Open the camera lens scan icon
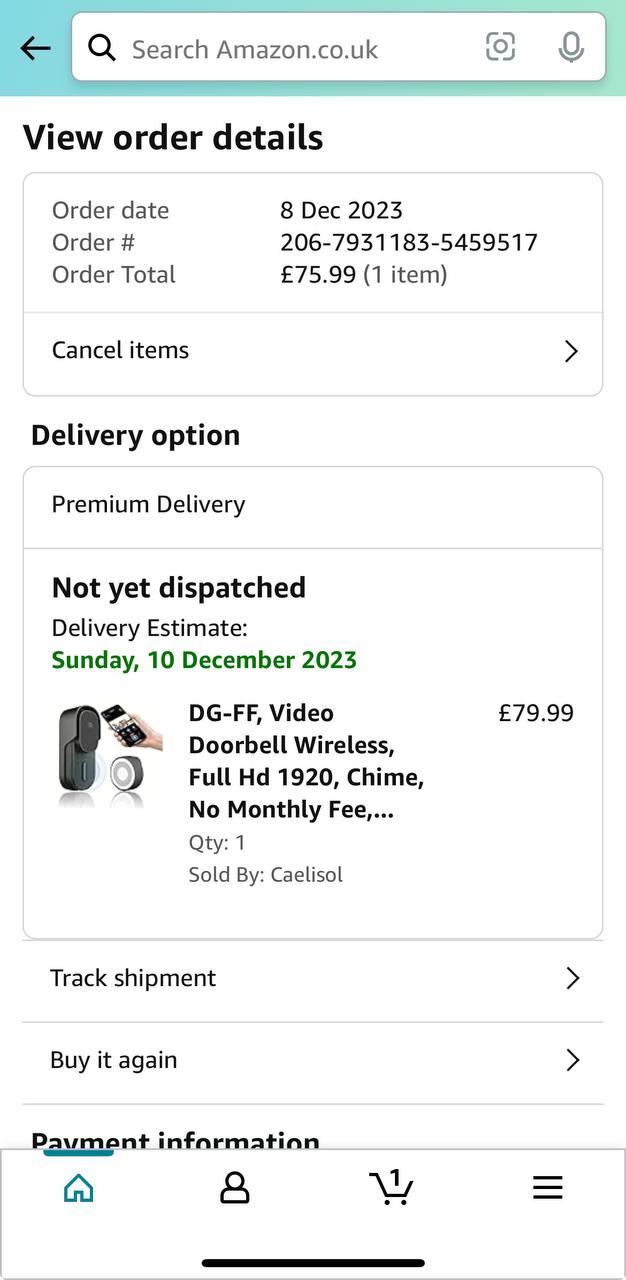This screenshot has width=626, height=1280. click(500, 47)
